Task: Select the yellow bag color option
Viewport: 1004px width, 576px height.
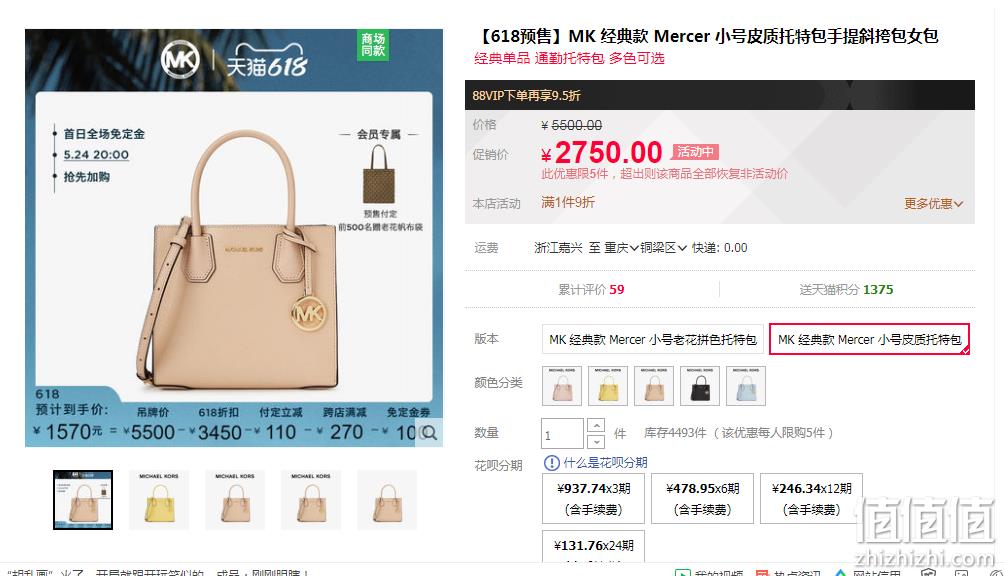Action: pyautogui.click(x=608, y=386)
